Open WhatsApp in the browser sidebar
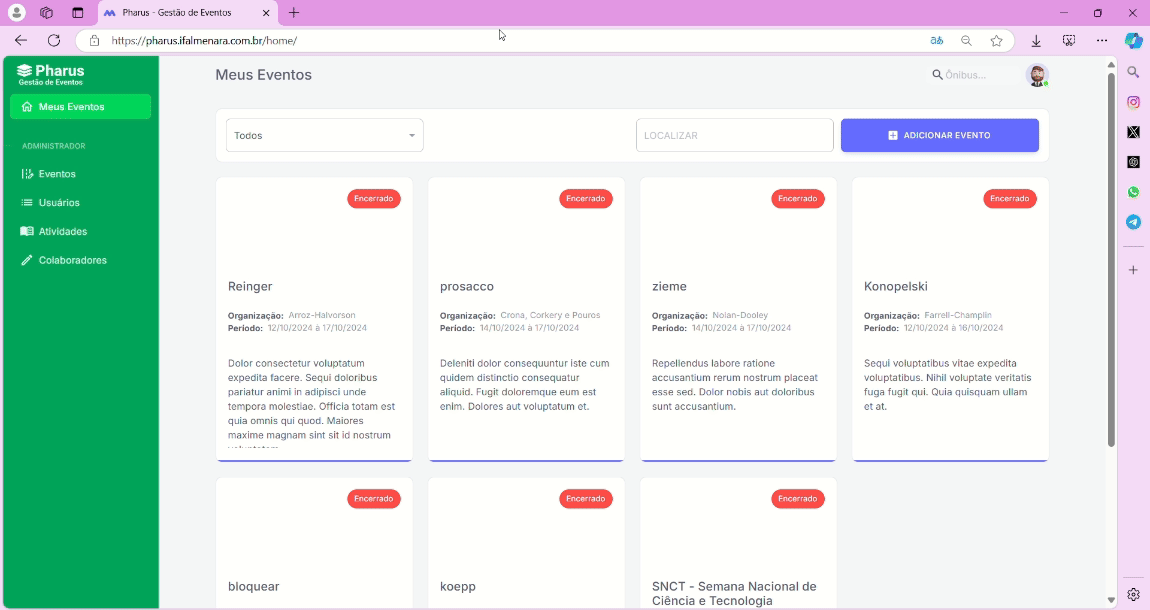 (x=1133, y=192)
